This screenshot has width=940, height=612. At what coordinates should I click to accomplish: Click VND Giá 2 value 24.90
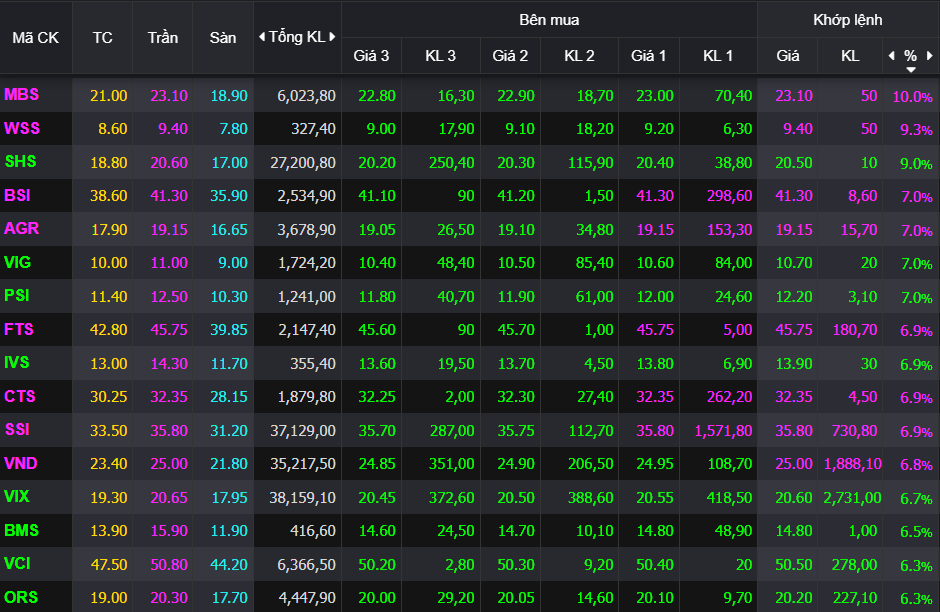coord(516,464)
